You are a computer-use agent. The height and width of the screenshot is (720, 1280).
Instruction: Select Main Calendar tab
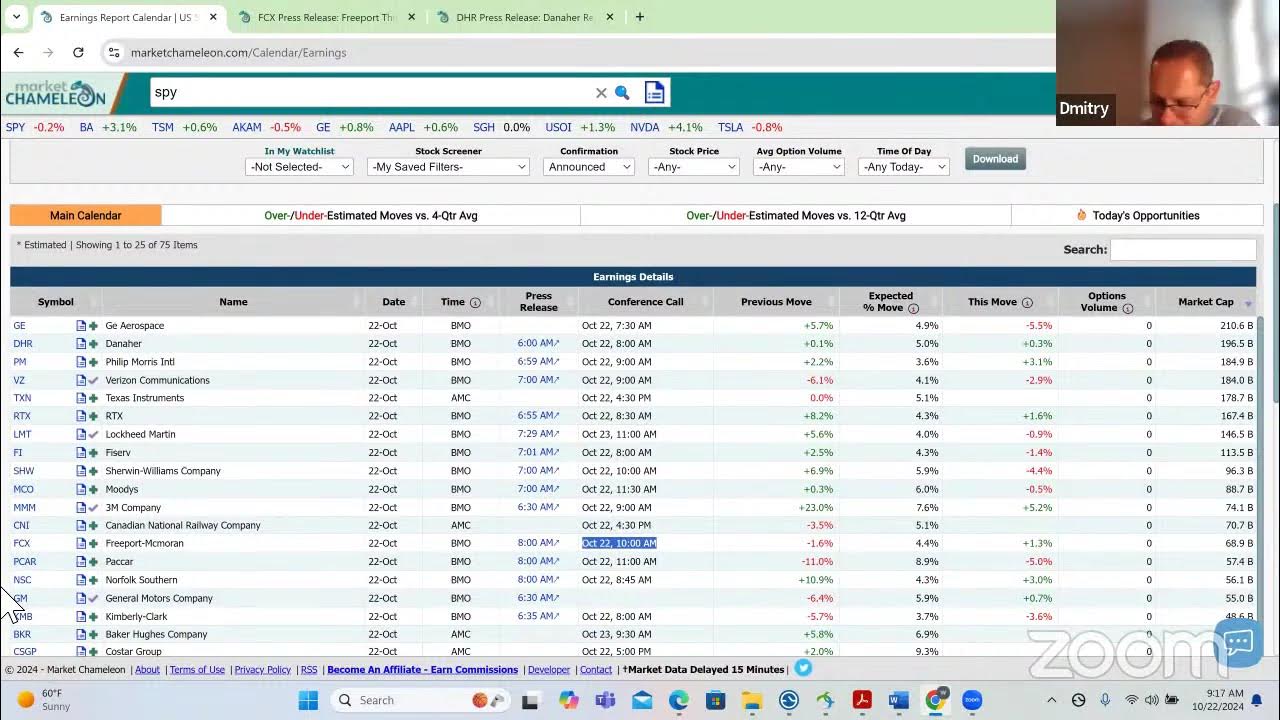(x=86, y=215)
